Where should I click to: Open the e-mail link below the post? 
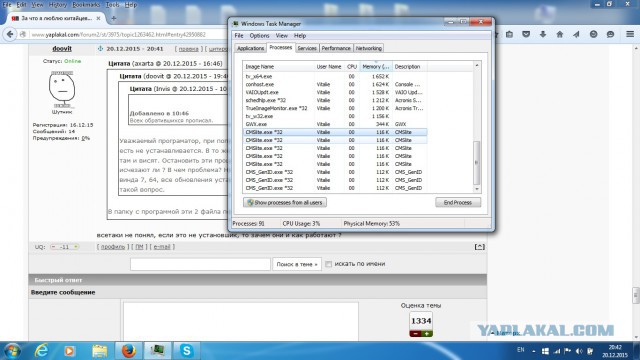[x=162, y=247]
